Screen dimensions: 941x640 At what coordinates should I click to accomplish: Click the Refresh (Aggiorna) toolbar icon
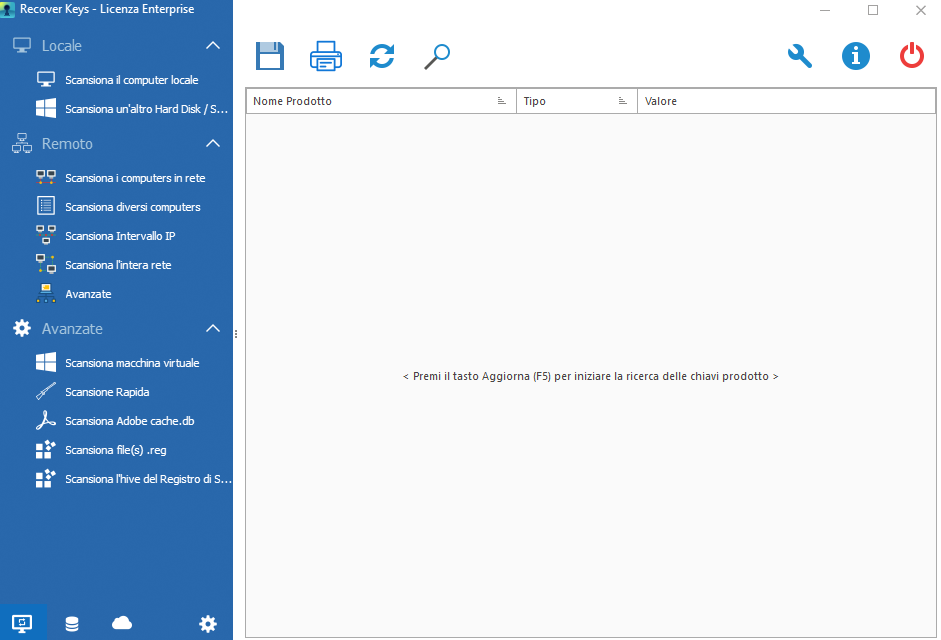(x=382, y=56)
